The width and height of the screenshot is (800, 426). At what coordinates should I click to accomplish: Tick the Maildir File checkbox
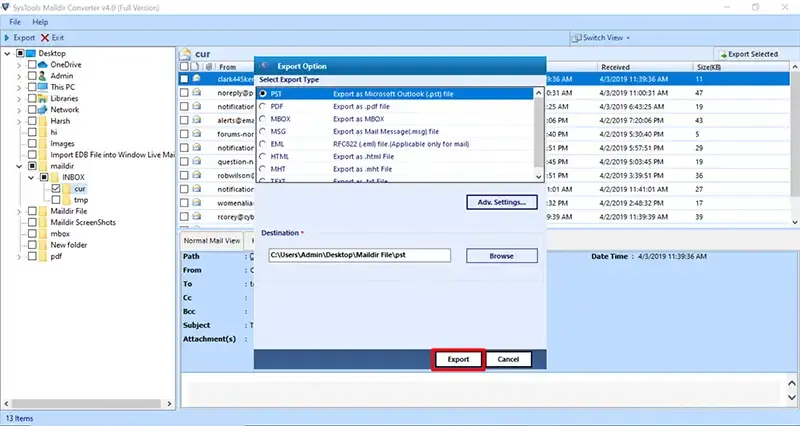32,211
